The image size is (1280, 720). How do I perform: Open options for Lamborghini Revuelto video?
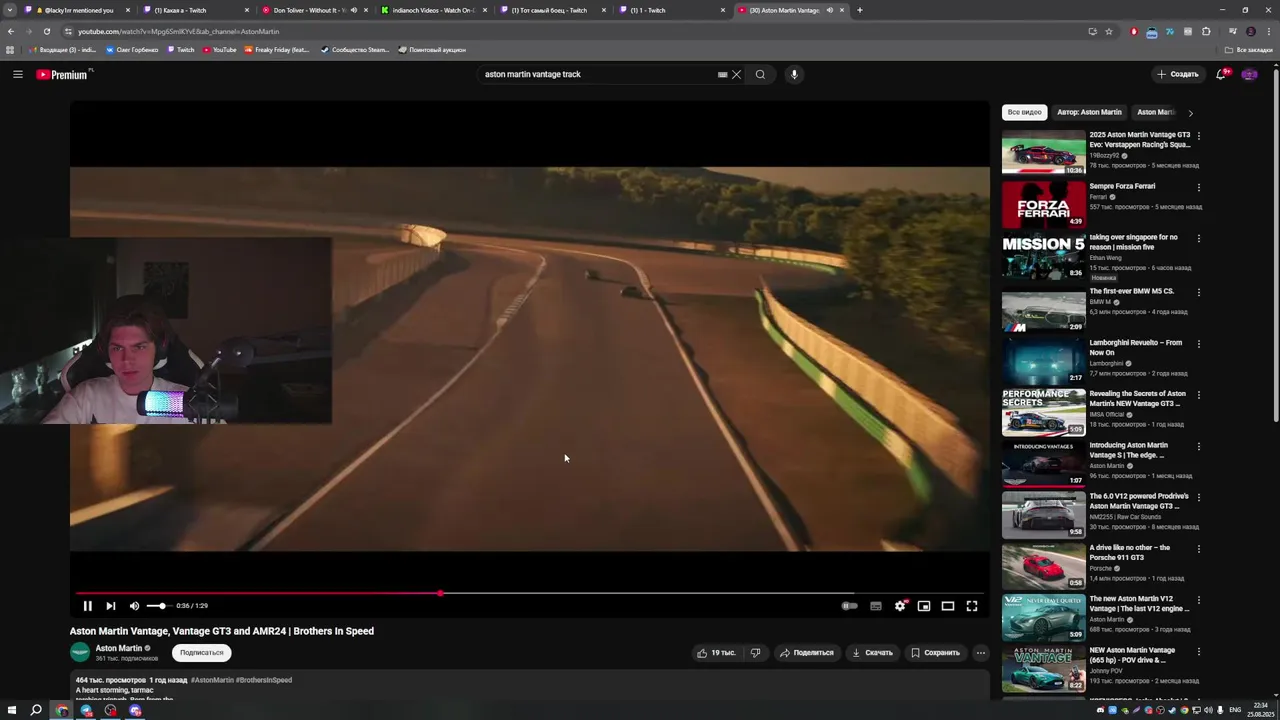point(1198,344)
